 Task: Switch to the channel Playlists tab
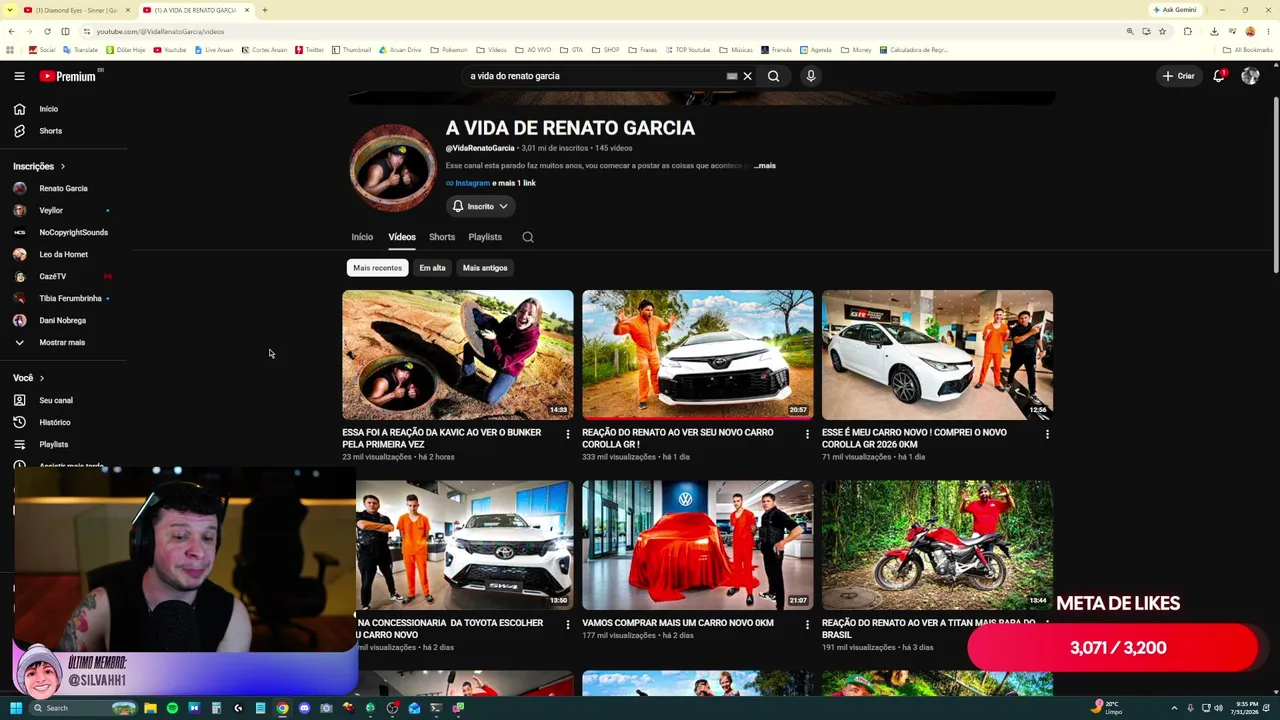(485, 237)
